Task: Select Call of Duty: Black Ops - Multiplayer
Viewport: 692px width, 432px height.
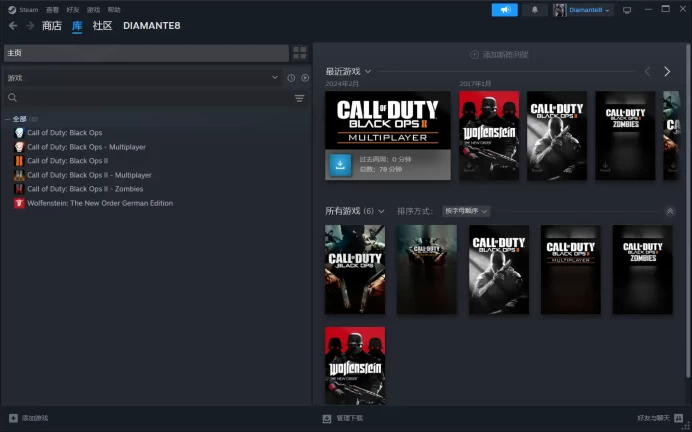Action: coord(86,147)
